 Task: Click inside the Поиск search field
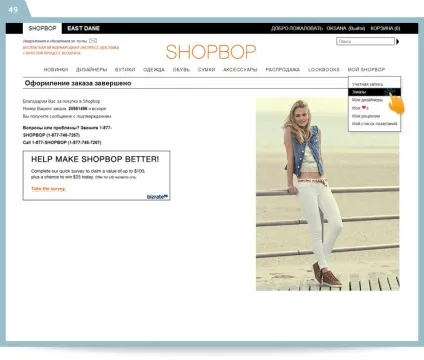click(365, 41)
